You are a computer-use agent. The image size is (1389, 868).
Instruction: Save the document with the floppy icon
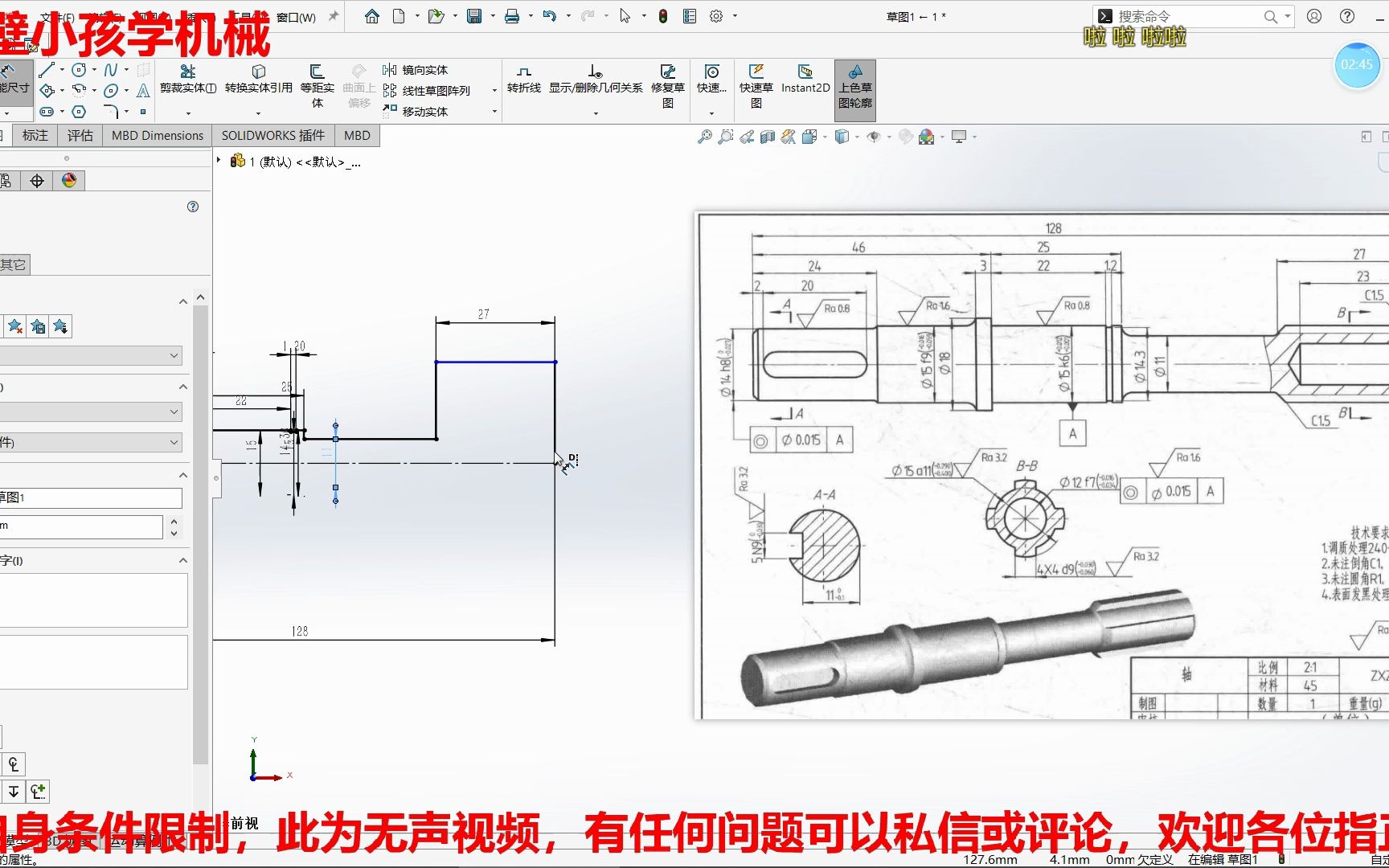474,16
